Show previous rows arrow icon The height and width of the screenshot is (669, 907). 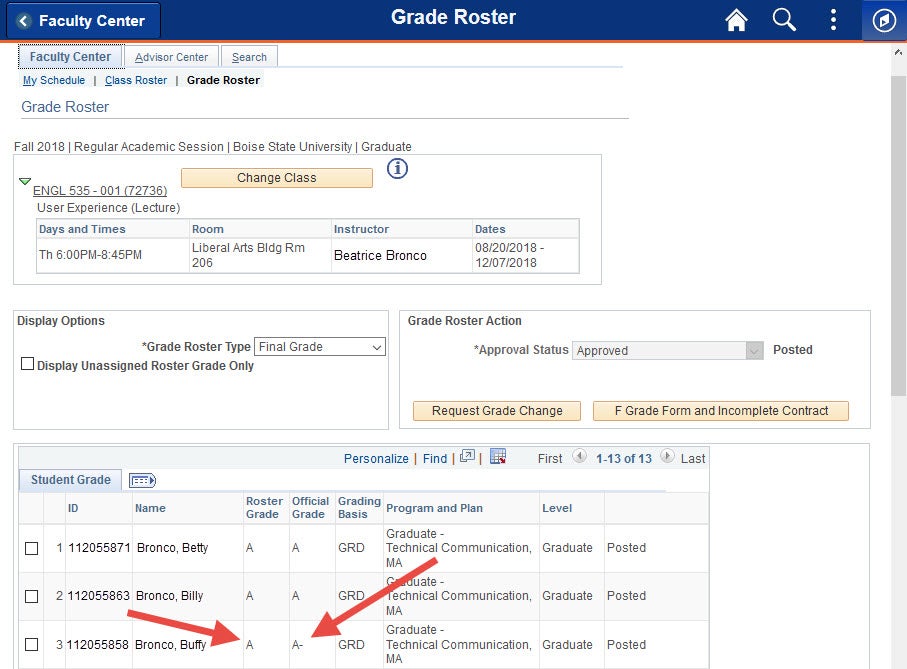(x=579, y=456)
